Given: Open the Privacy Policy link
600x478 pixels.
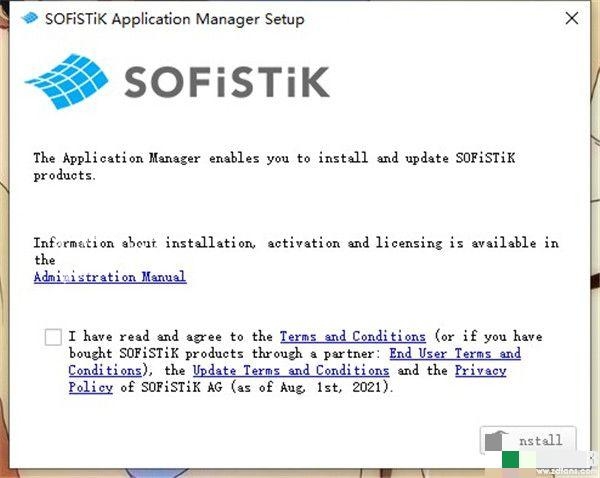Looking at the screenshot, I should point(481,370).
